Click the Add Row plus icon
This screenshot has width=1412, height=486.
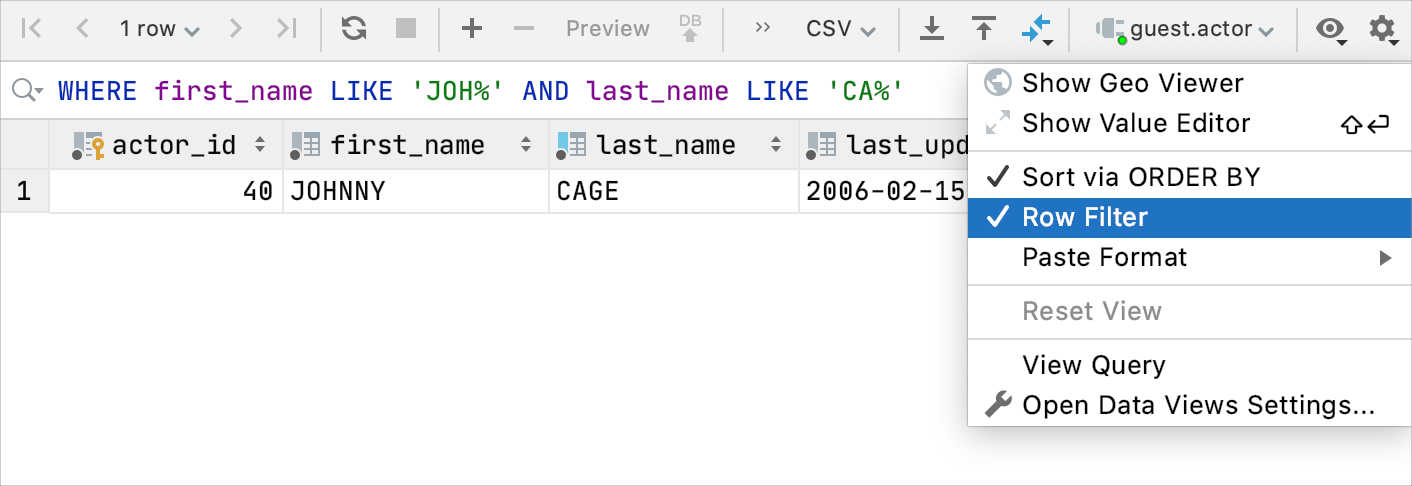pyautogui.click(x=472, y=29)
